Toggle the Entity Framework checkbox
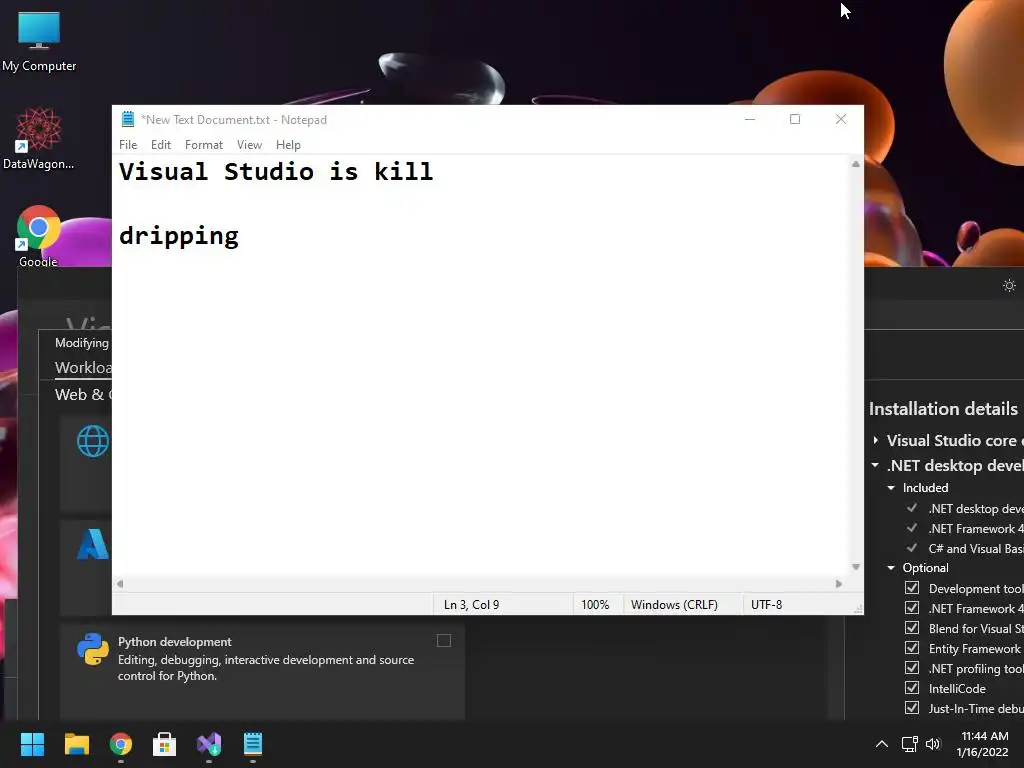 click(x=912, y=648)
